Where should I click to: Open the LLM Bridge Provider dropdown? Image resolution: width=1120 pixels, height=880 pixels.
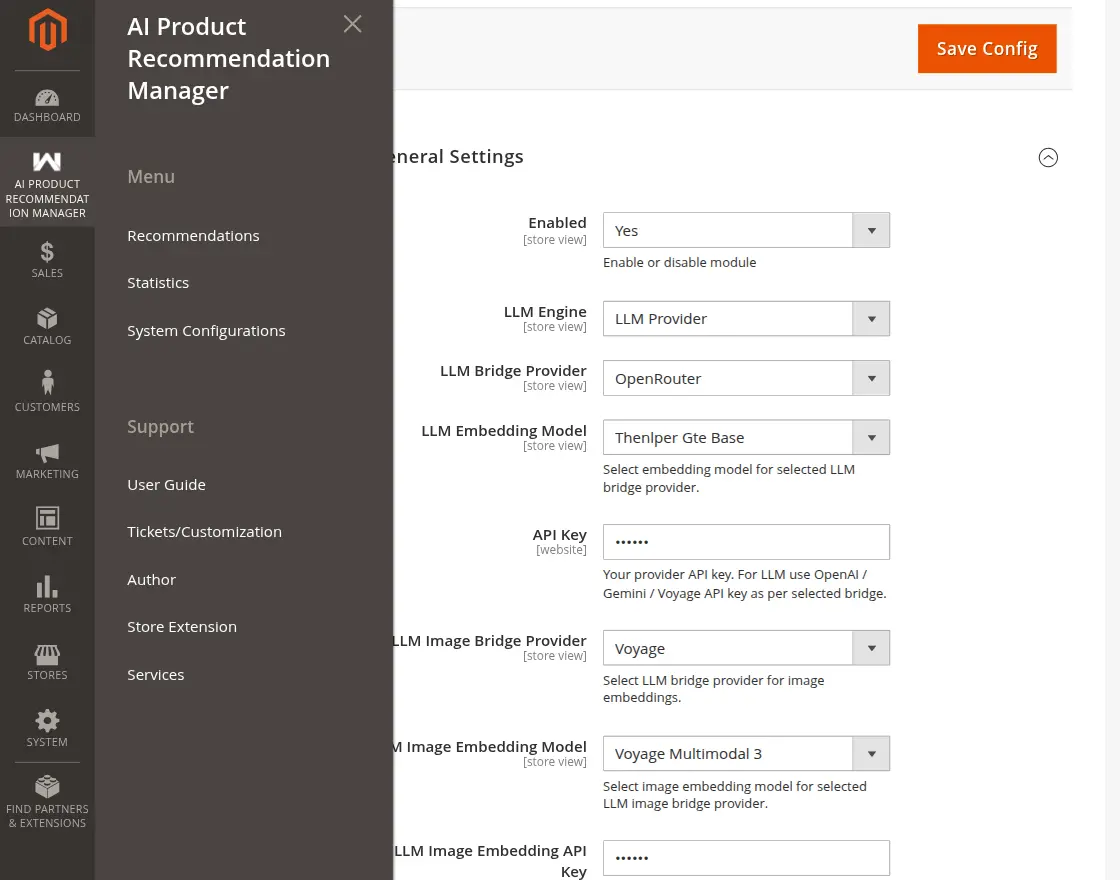click(746, 379)
